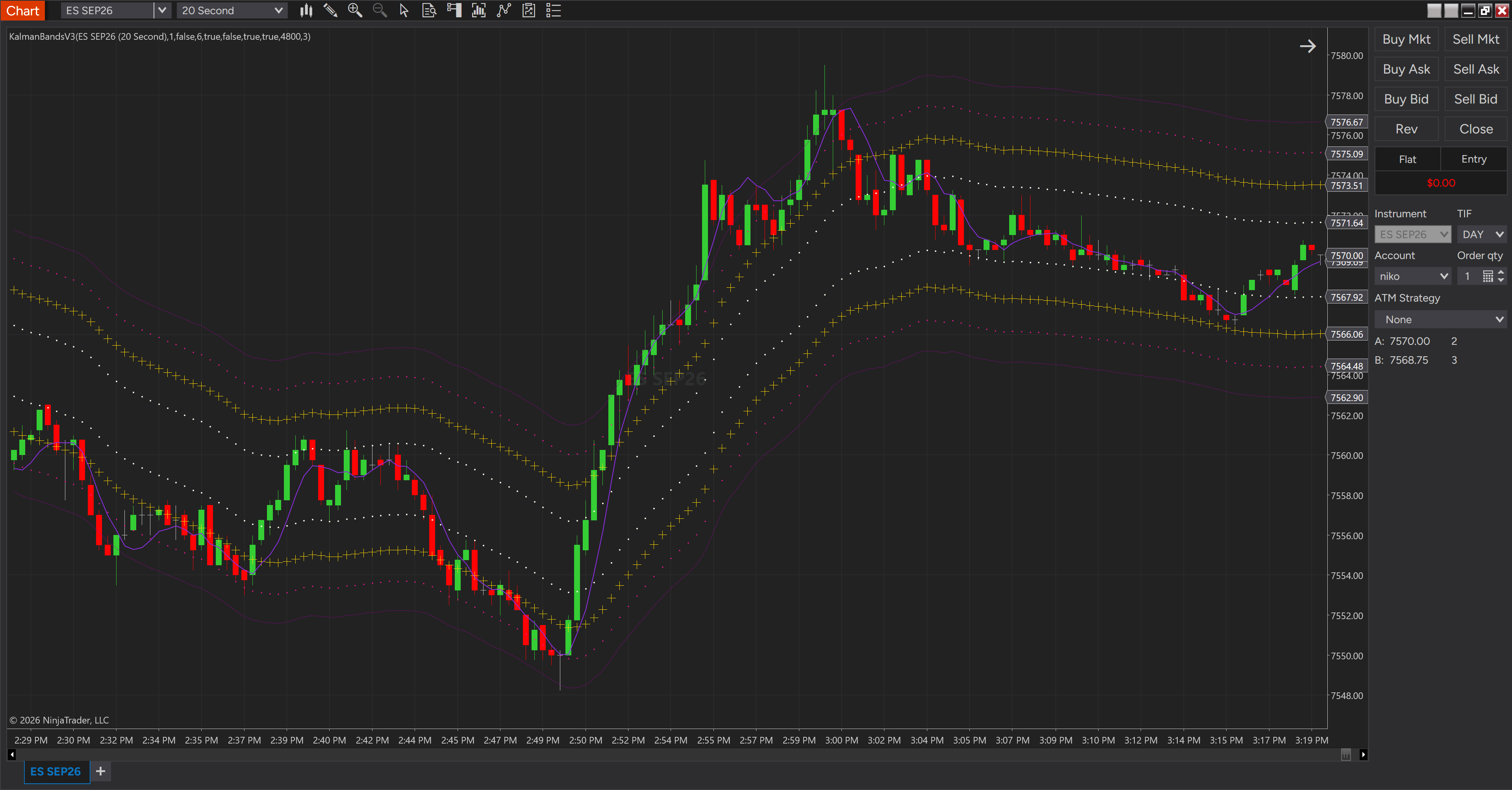The image size is (1512, 790).
Task: Open the TIF DAY dropdown
Action: pyautogui.click(x=1482, y=234)
